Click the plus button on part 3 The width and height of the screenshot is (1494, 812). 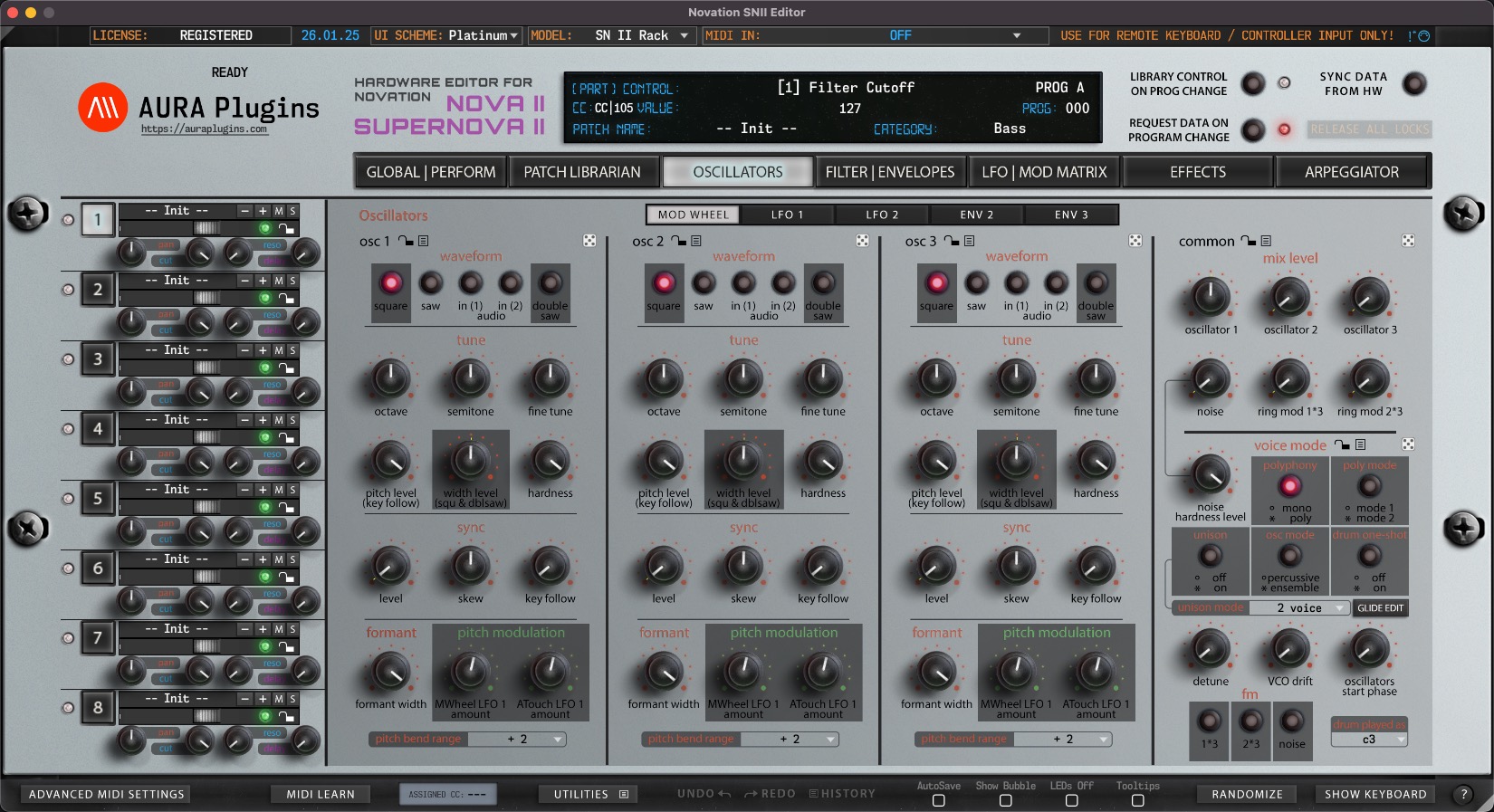pyautogui.click(x=263, y=350)
